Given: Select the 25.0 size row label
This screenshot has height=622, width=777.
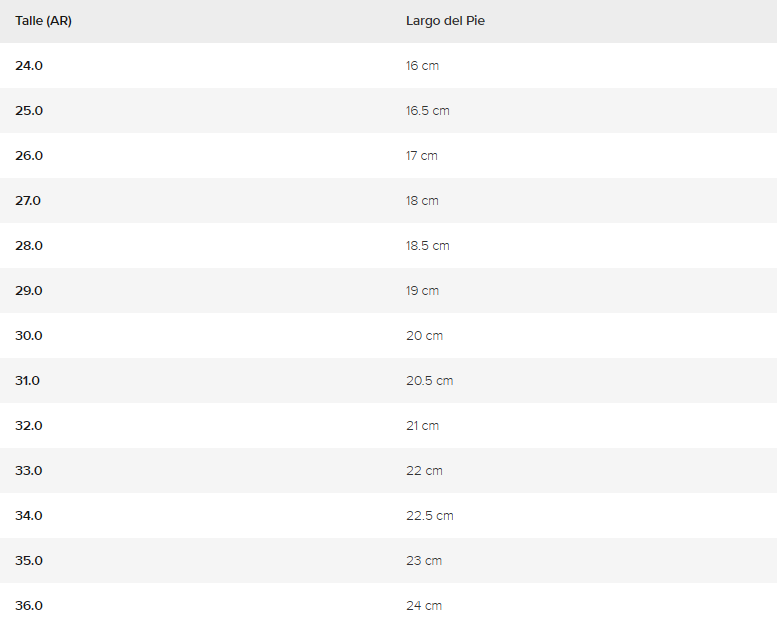Looking at the screenshot, I should tap(29, 111).
